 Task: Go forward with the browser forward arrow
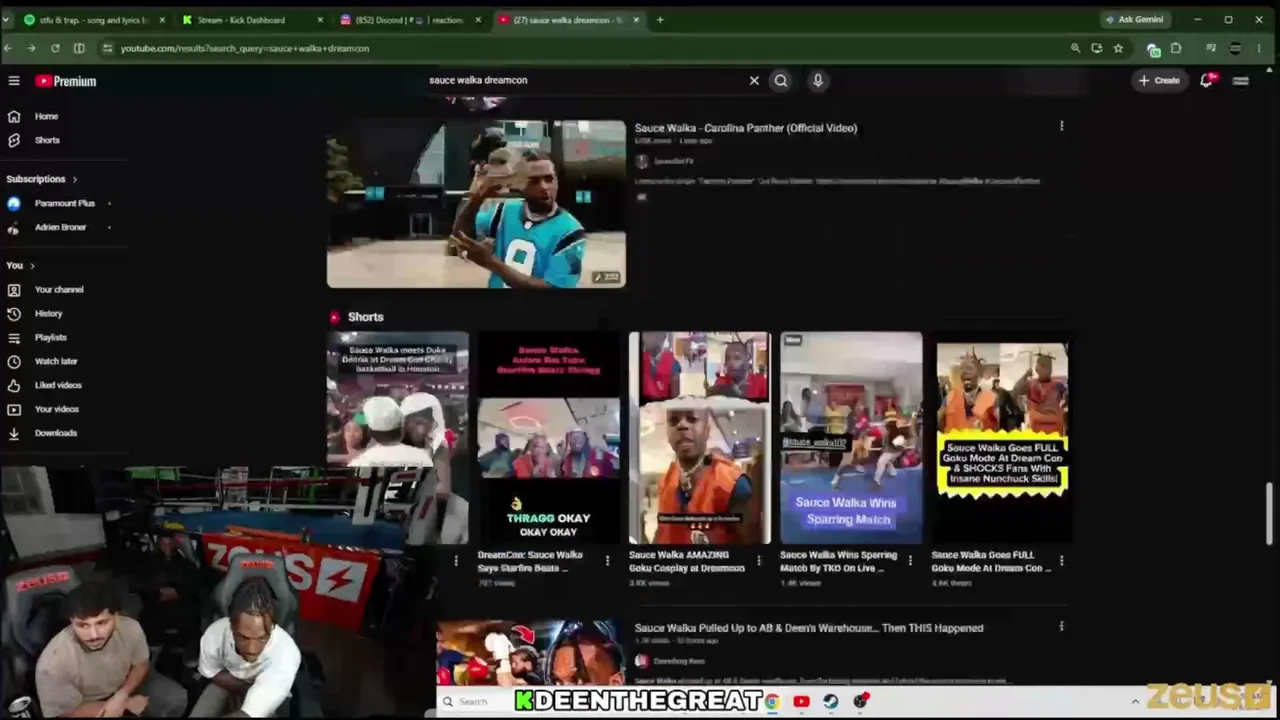click(31, 48)
